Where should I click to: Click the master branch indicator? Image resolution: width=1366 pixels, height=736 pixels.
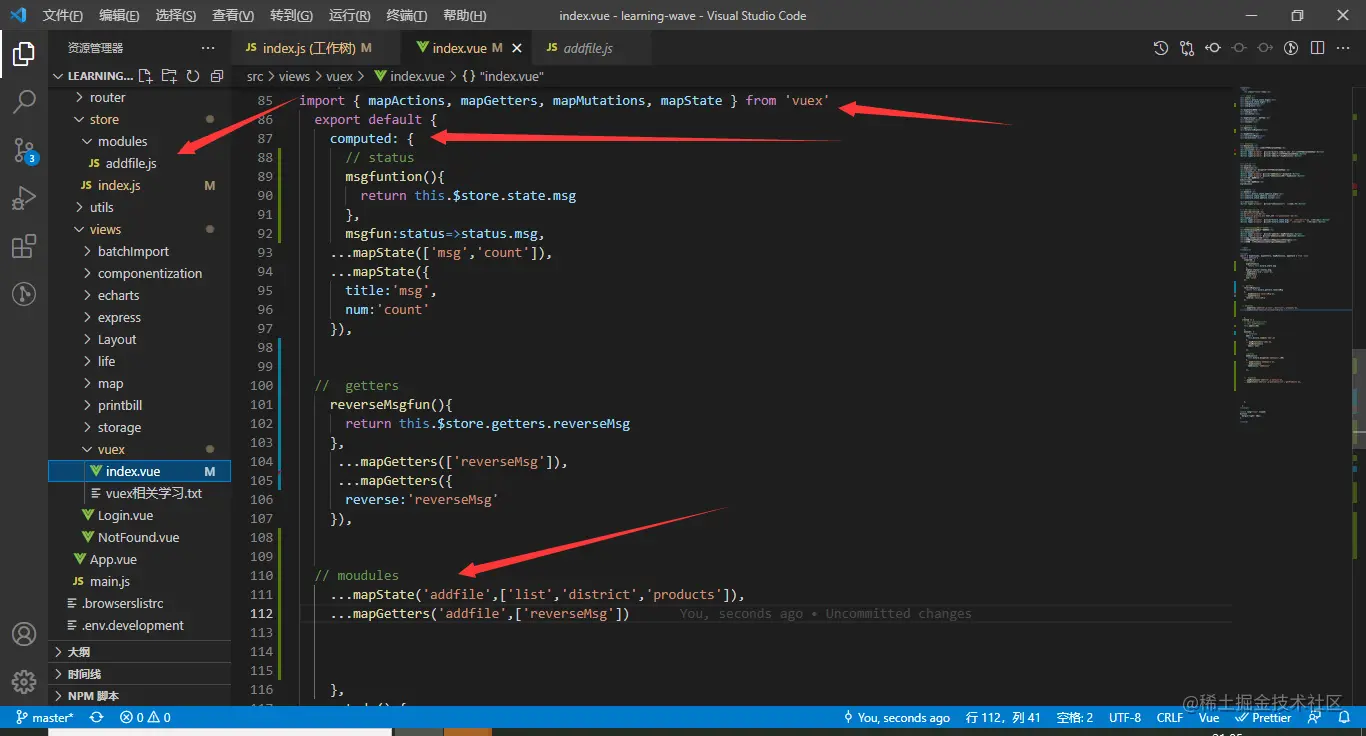tap(45, 717)
